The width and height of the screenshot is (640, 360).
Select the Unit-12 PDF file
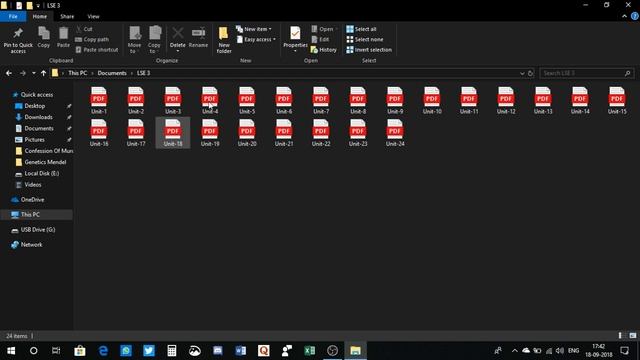[x=506, y=100]
